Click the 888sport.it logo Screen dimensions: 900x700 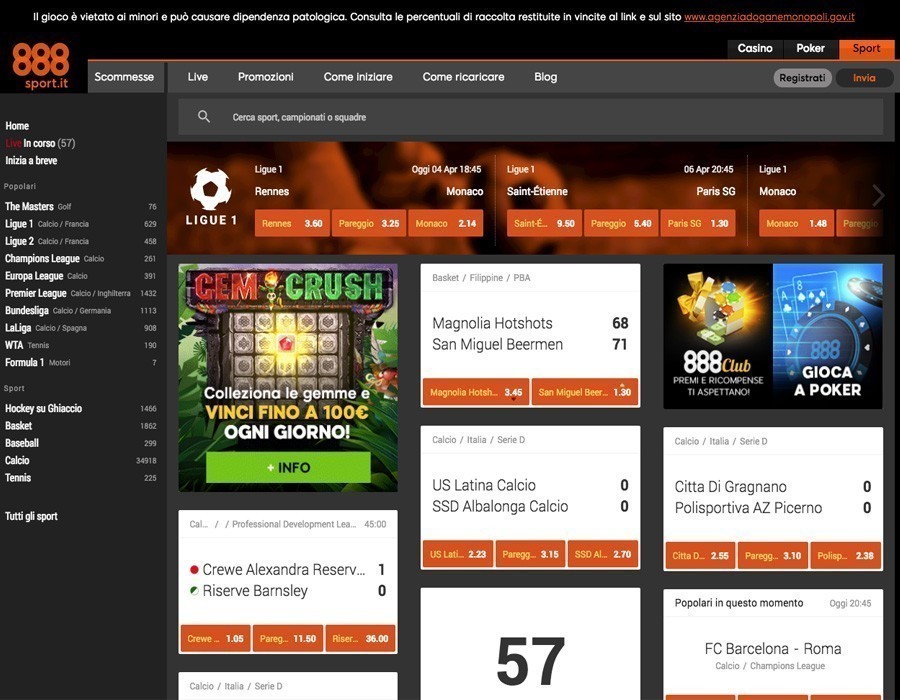coord(41,66)
